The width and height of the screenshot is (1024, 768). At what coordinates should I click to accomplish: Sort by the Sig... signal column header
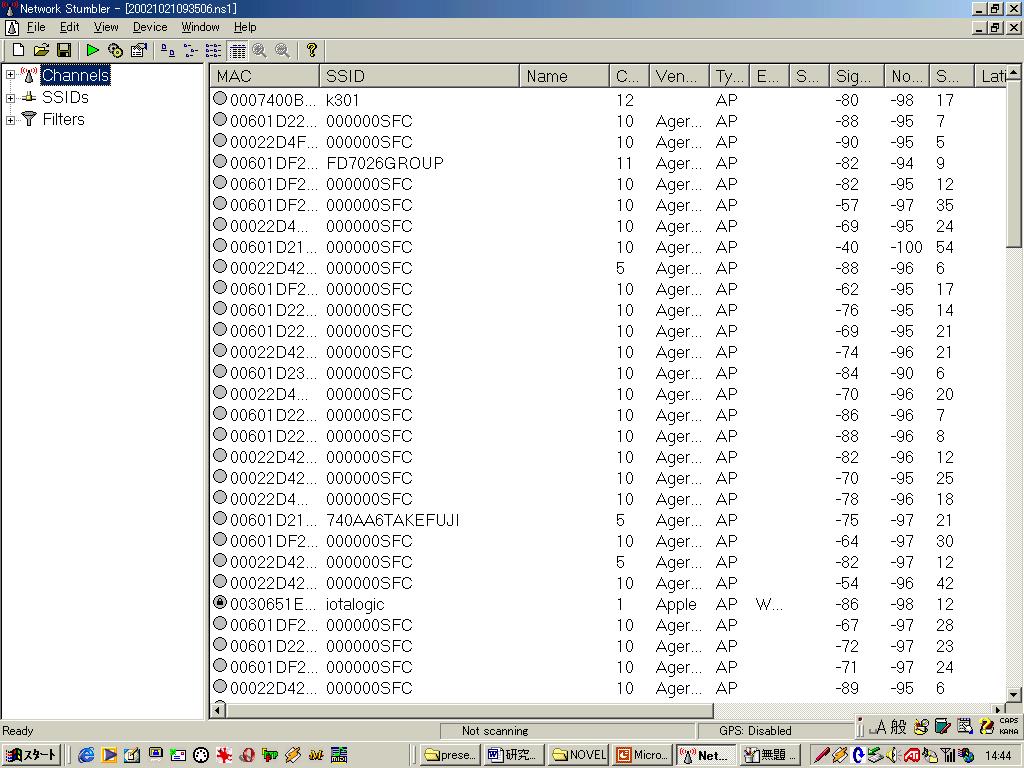tap(857, 76)
